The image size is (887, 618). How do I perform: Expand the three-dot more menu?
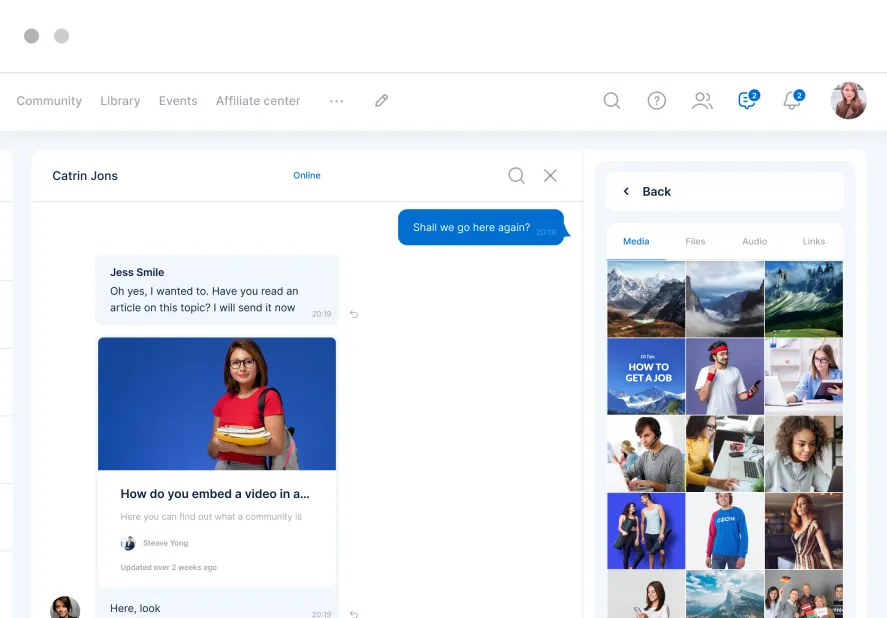[x=337, y=101]
